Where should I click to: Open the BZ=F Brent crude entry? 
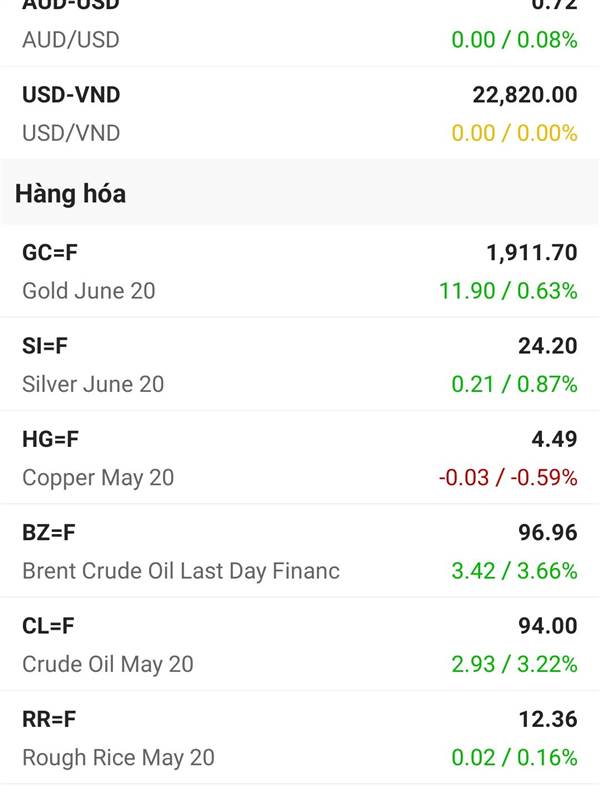(x=300, y=551)
